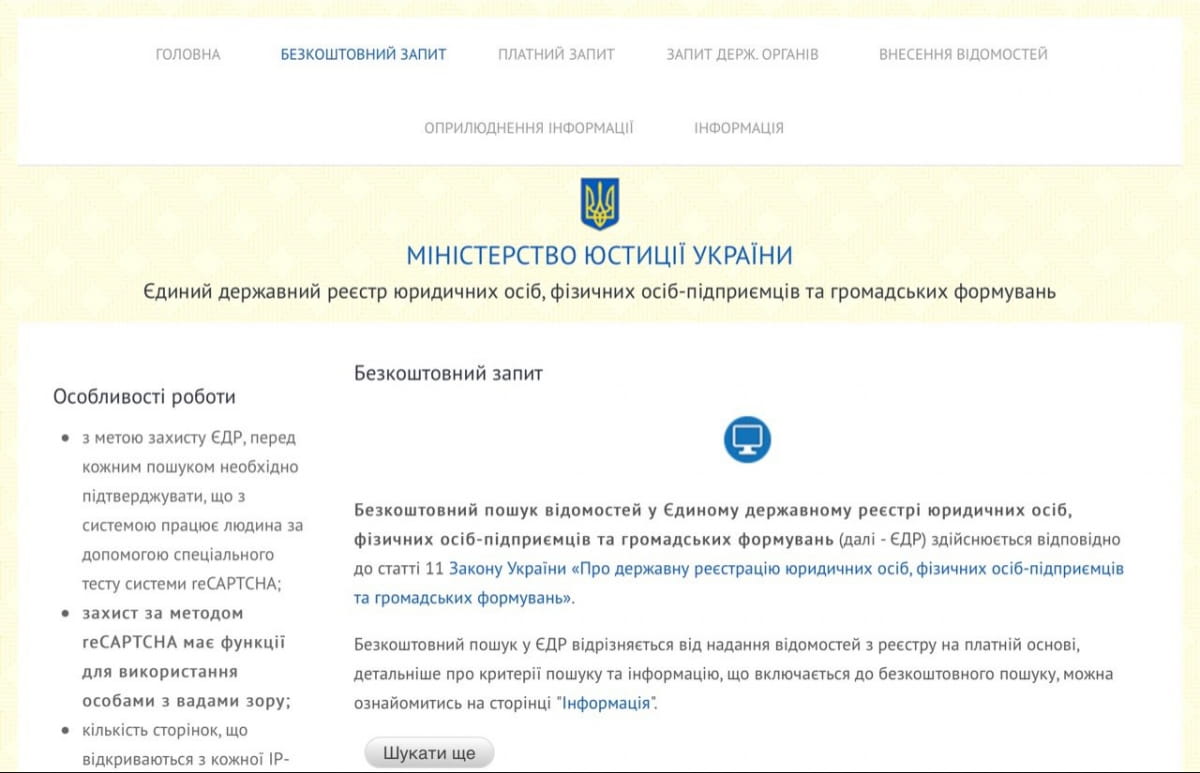Click the МІНІСТЕРСТВО ЮСТИЦІЇ УКРАЇНИ heading

pos(600,256)
